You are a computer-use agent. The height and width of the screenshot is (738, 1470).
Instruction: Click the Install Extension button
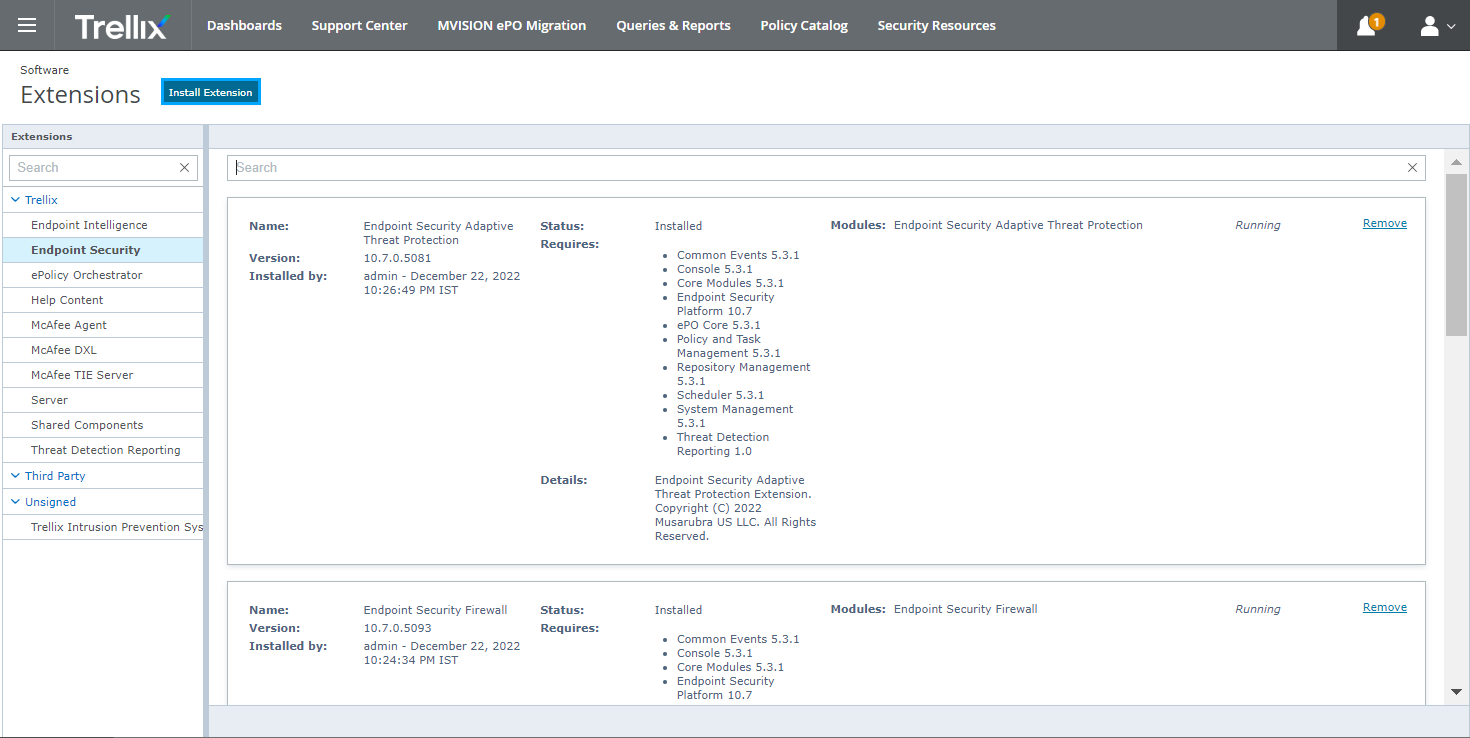pyautogui.click(x=211, y=92)
